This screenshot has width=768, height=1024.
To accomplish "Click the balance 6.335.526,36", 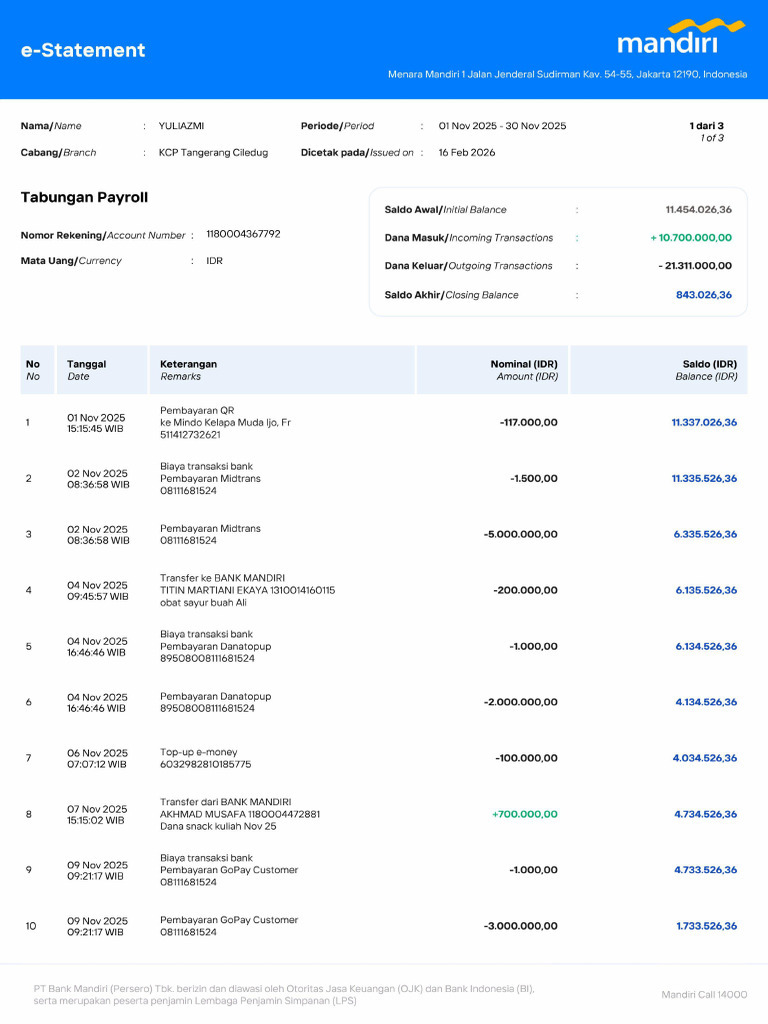I will [705, 534].
